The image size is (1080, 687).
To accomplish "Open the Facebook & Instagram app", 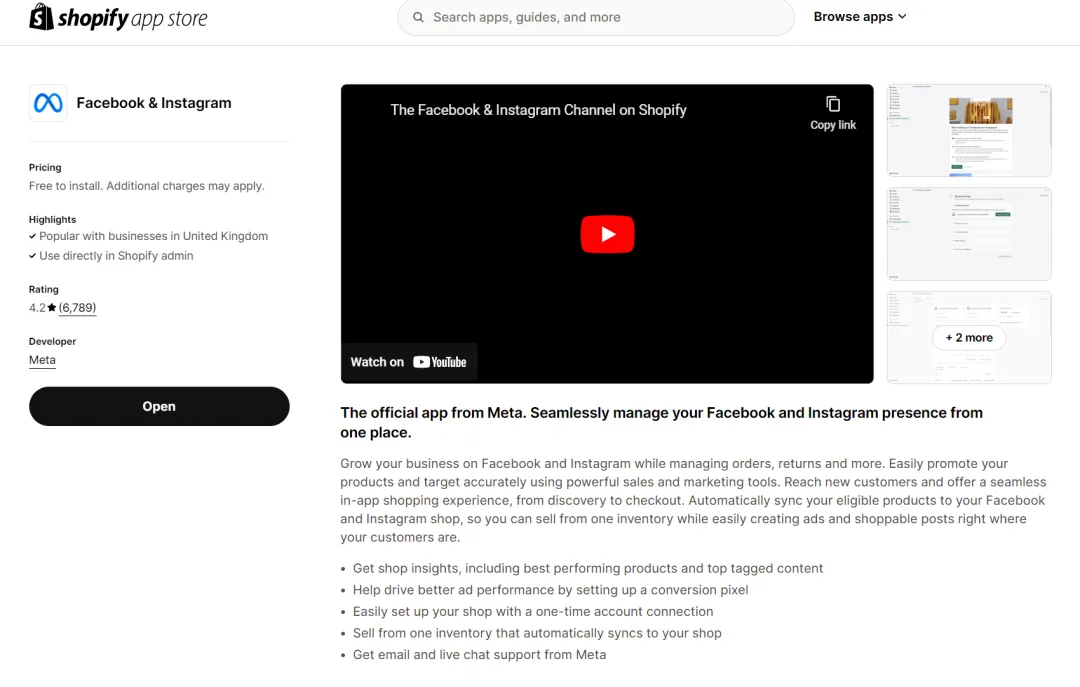I will tap(159, 407).
